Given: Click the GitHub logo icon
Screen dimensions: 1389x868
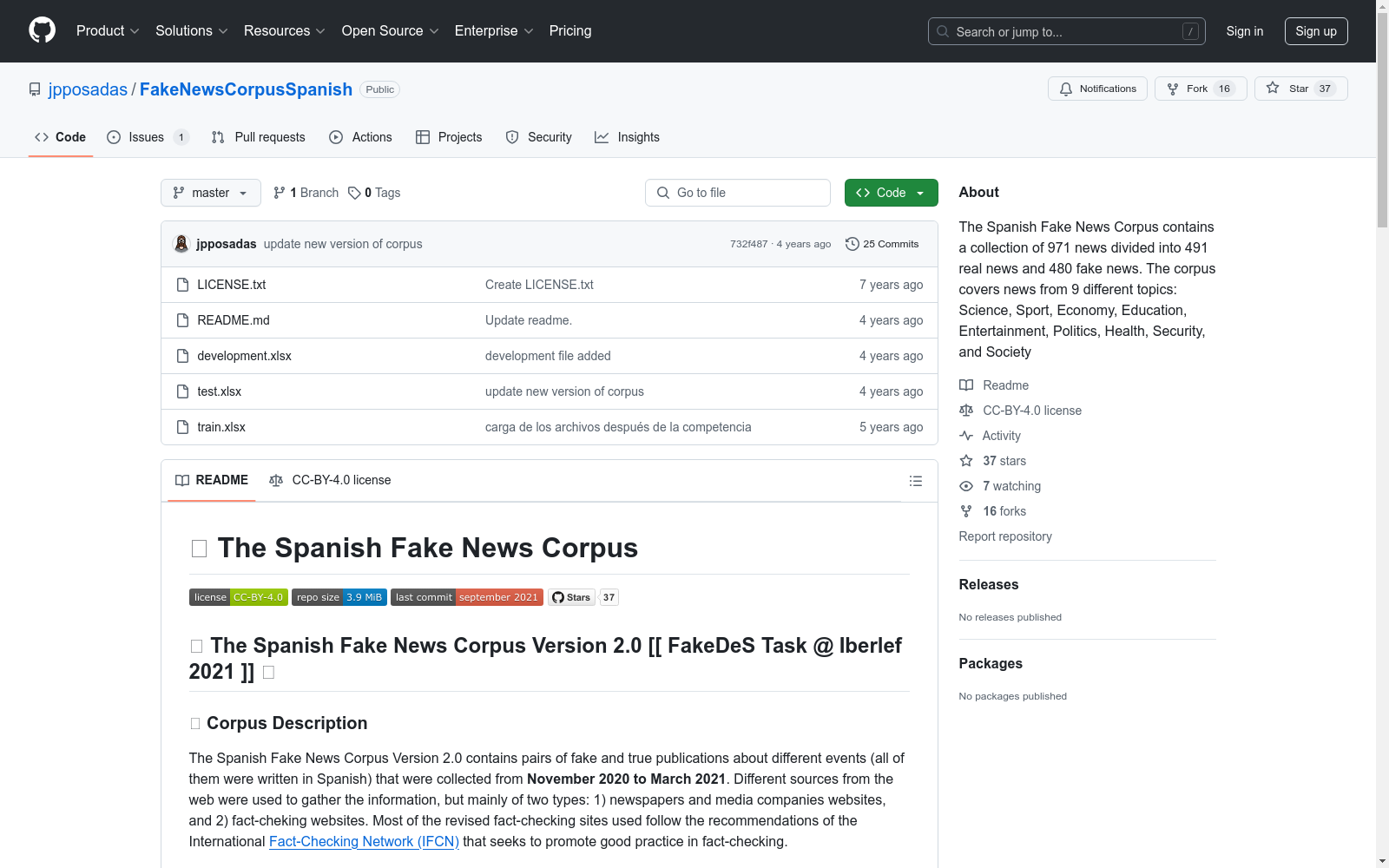Looking at the screenshot, I should pyautogui.click(x=42, y=30).
